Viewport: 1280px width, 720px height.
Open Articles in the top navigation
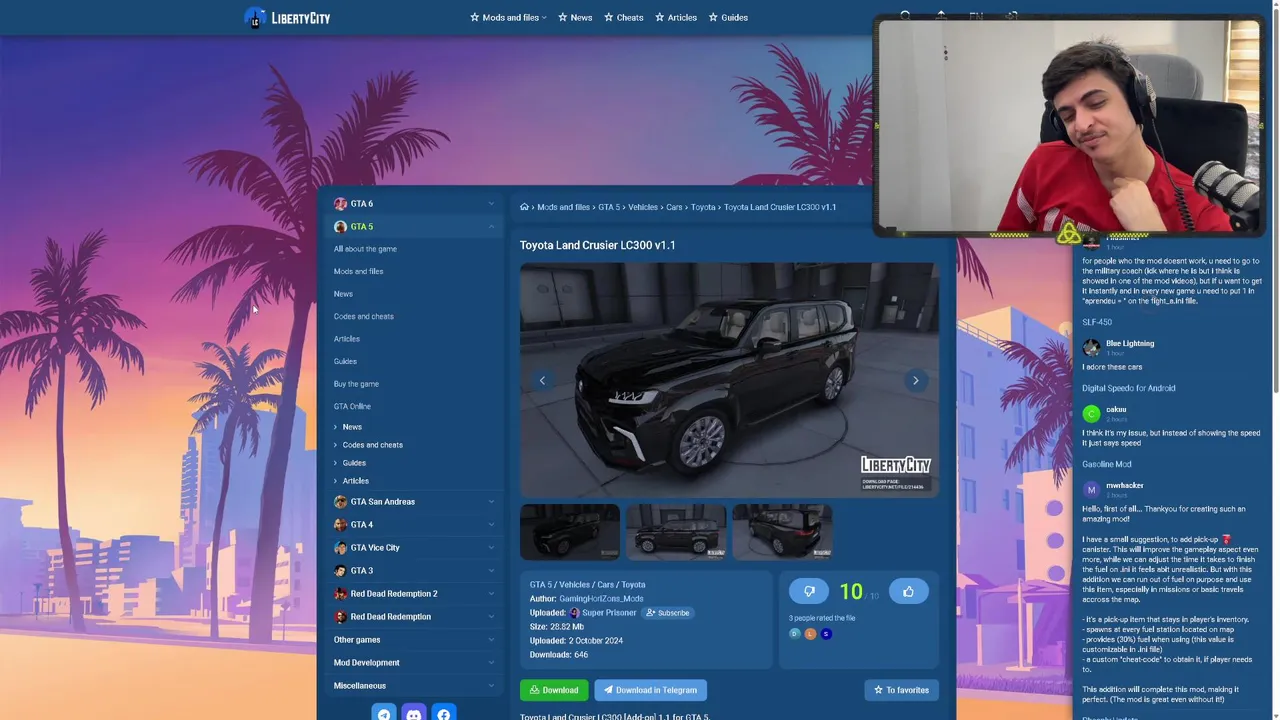676,18
